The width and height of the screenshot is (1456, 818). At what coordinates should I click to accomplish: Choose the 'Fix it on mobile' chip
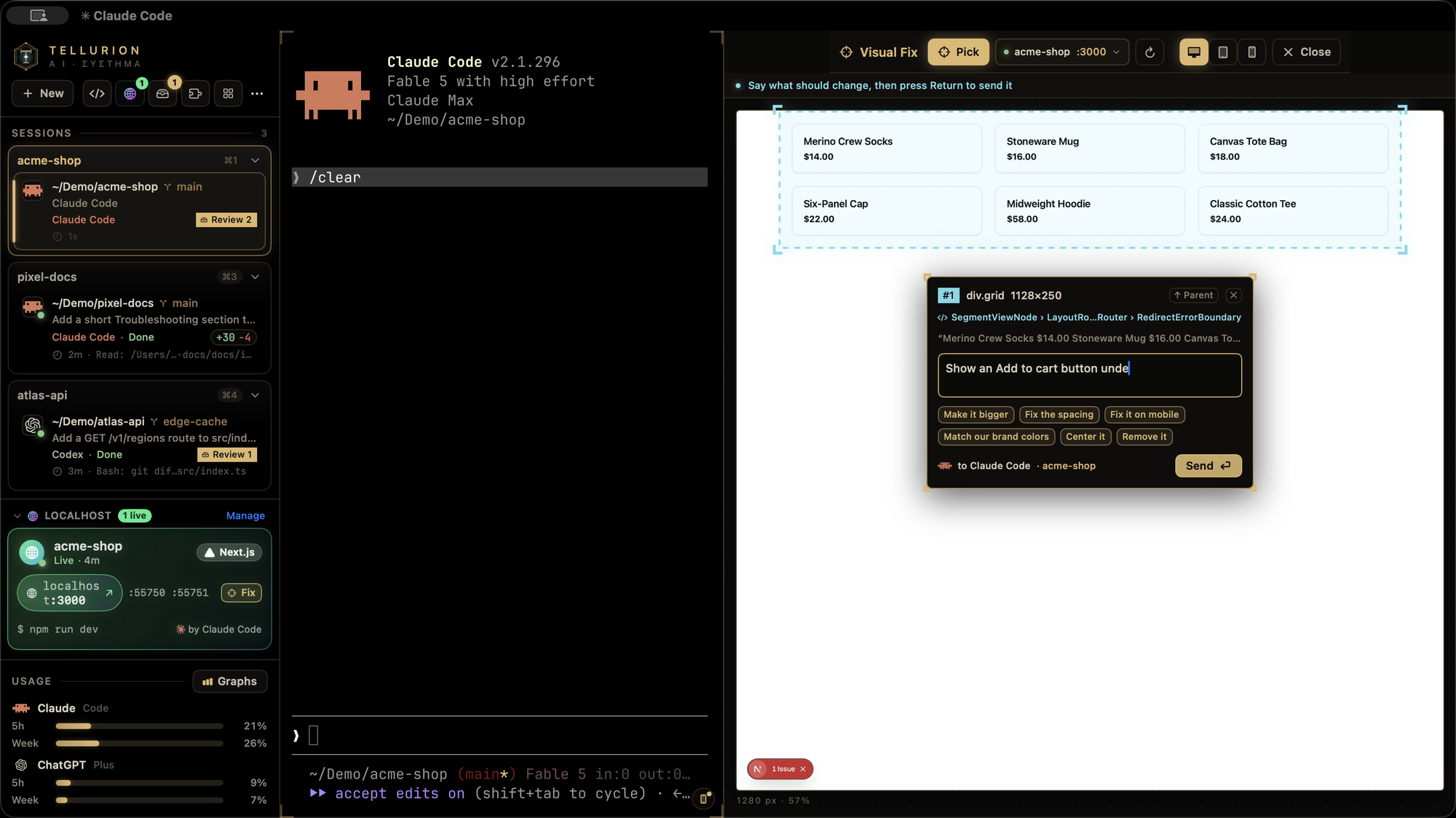point(1144,414)
